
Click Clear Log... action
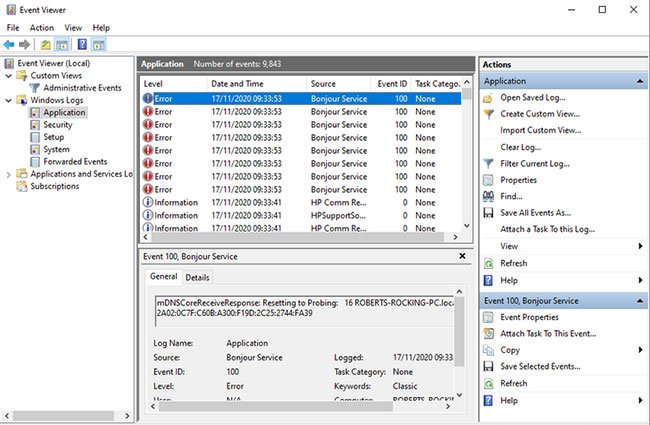click(520, 147)
